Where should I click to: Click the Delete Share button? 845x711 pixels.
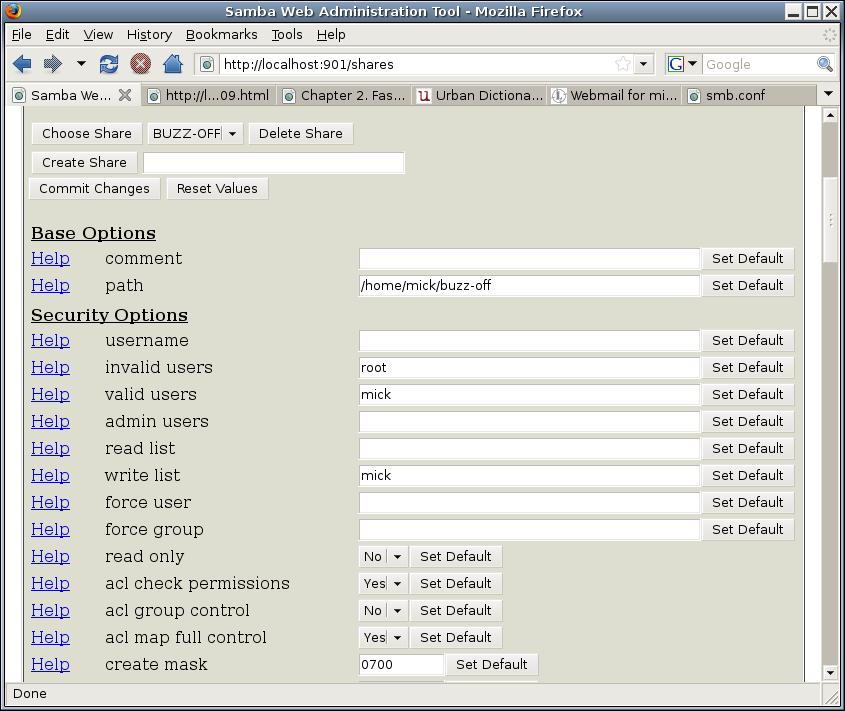pyautogui.click(x=300, y=133)
